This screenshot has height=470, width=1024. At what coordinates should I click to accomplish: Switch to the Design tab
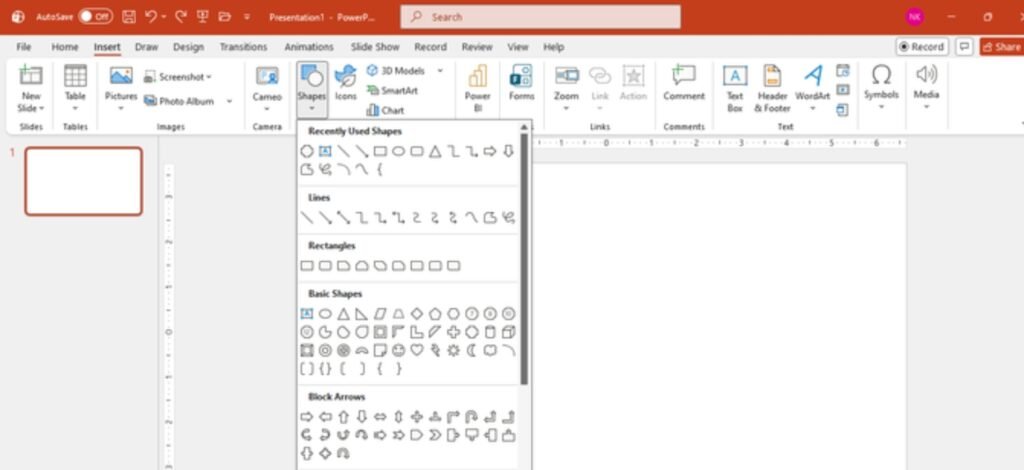(x=189, y=47)
